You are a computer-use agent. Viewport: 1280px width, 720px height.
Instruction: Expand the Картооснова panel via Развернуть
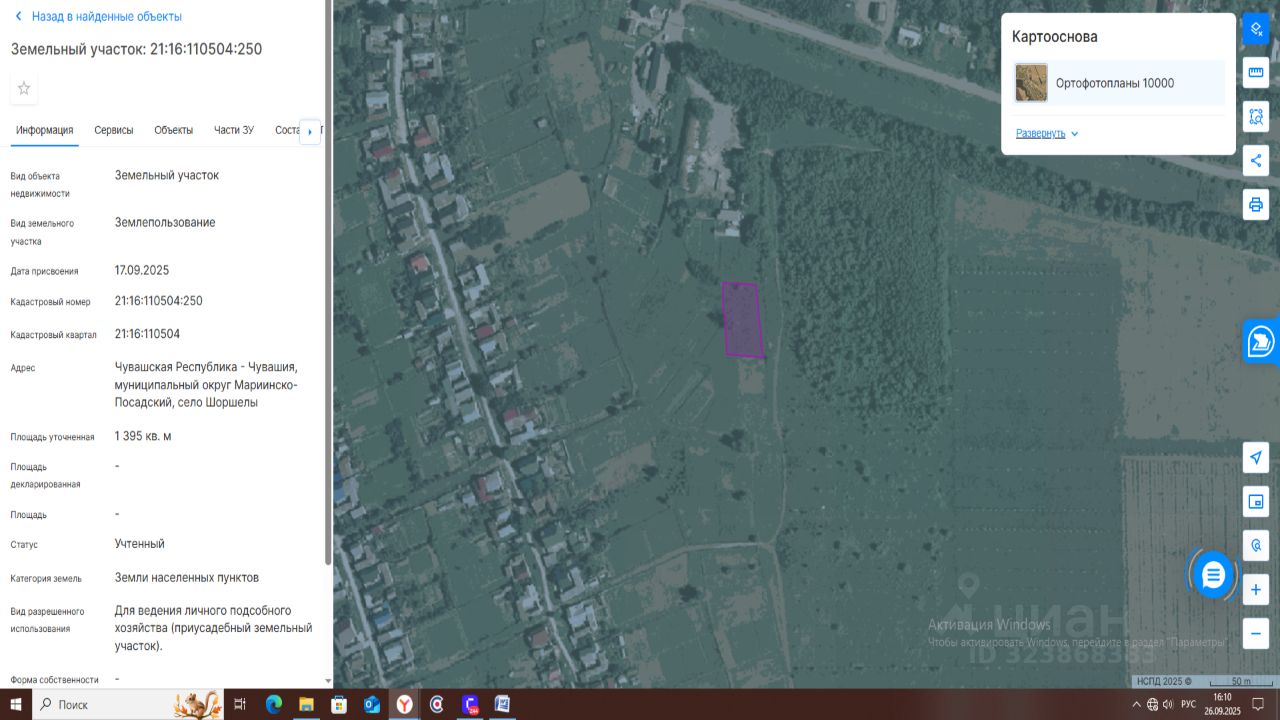[1047, 134]
